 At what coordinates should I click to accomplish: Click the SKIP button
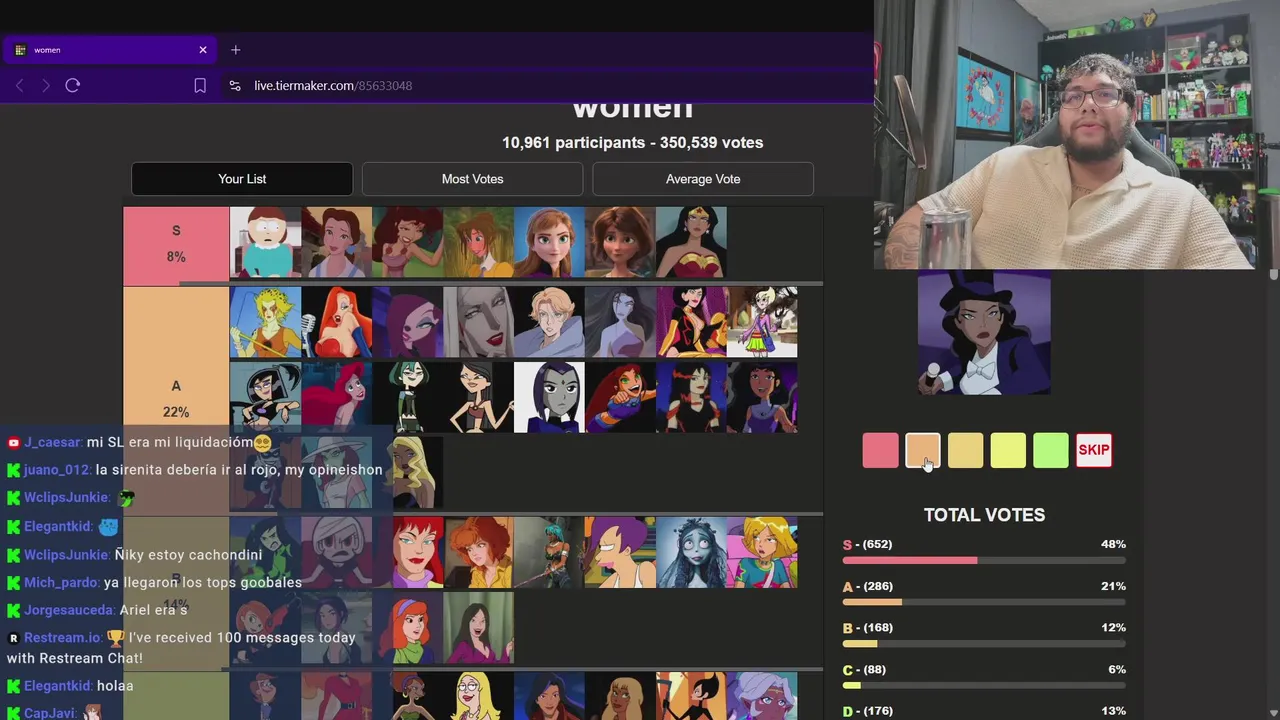click(1093, 450)
